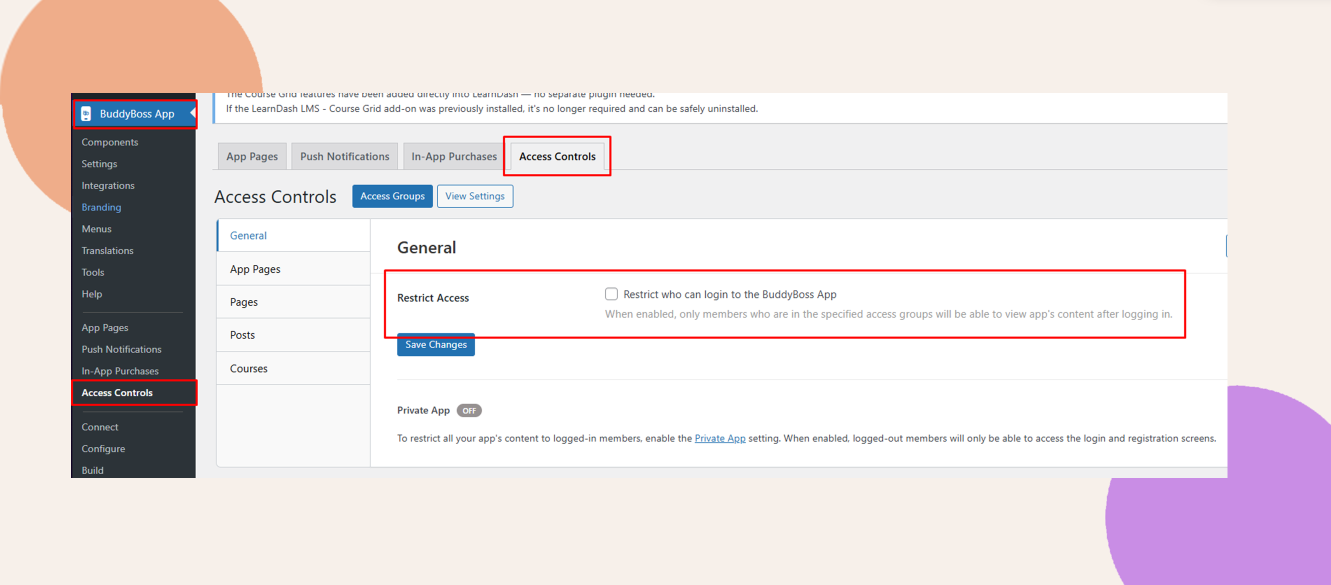Open Build sidebar item

tap(93, 470)
